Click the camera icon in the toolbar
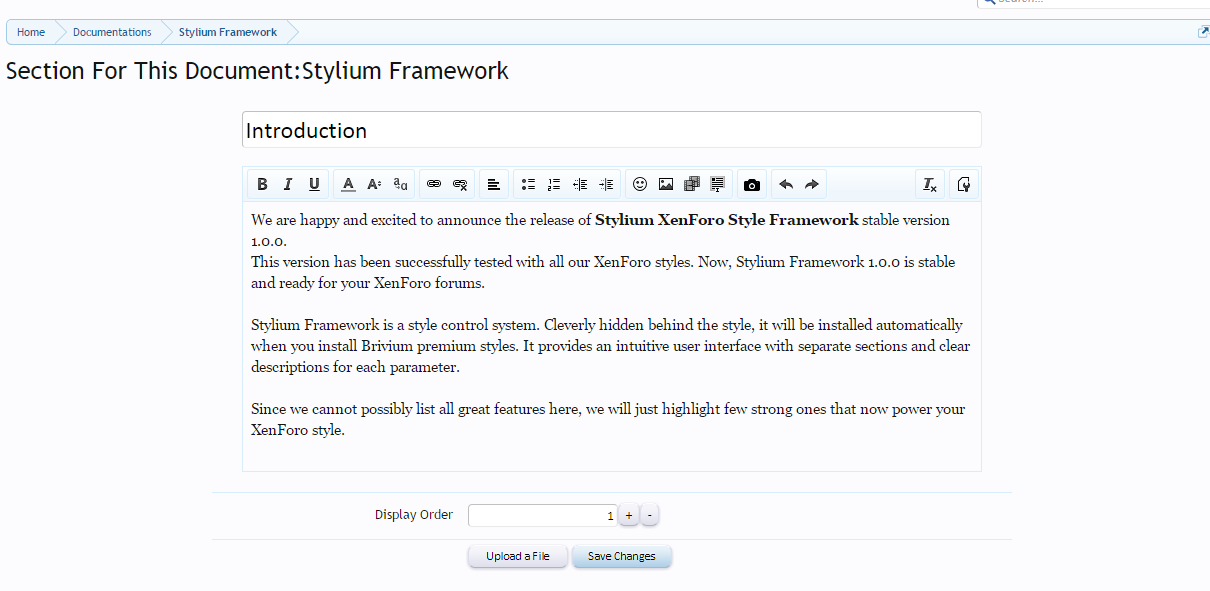Image resolution: width=1210 pixels, height=591 pixels. point(752,184)
